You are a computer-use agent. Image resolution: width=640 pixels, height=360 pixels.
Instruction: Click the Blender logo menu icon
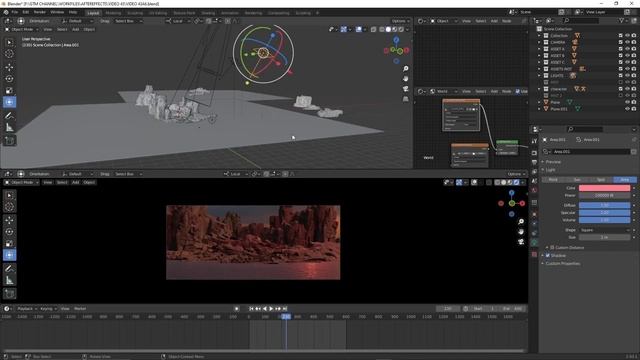point(6,12)
